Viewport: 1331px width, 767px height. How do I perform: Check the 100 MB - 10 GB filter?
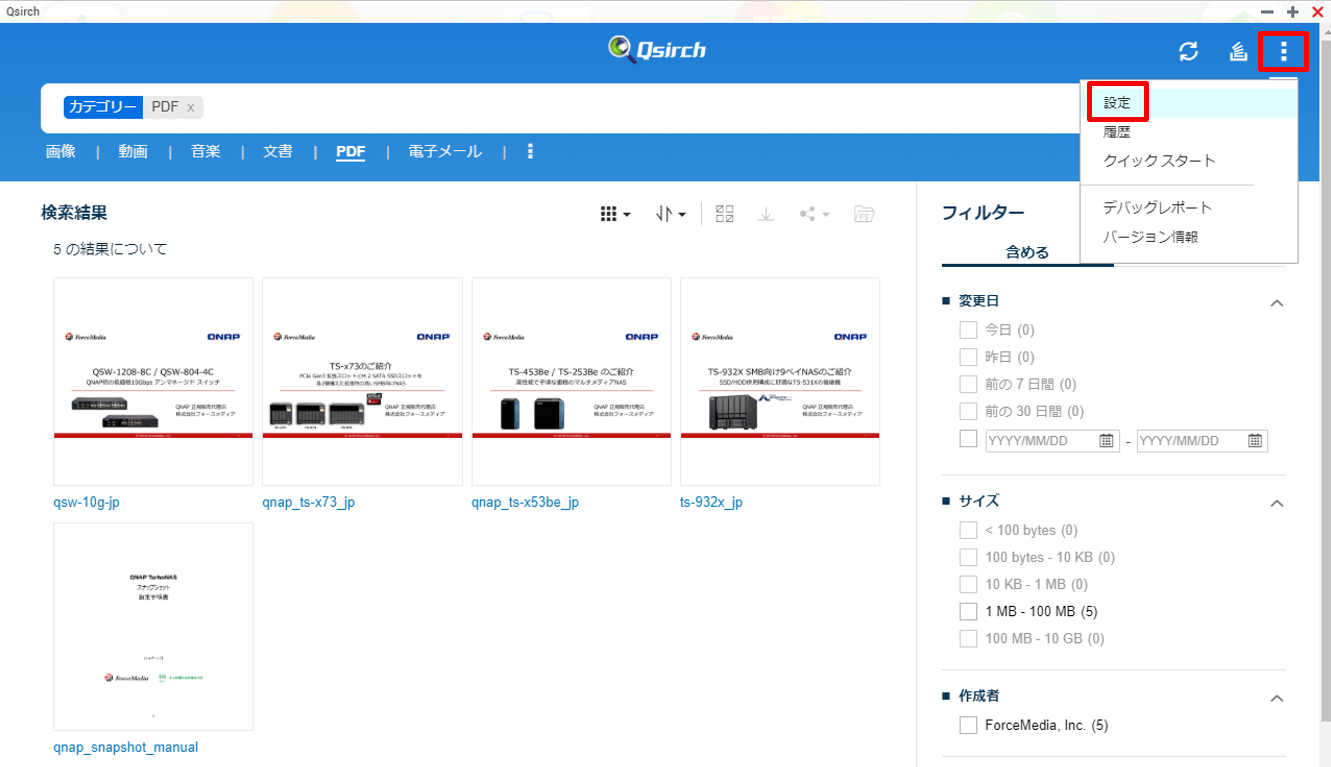[968, 638]
